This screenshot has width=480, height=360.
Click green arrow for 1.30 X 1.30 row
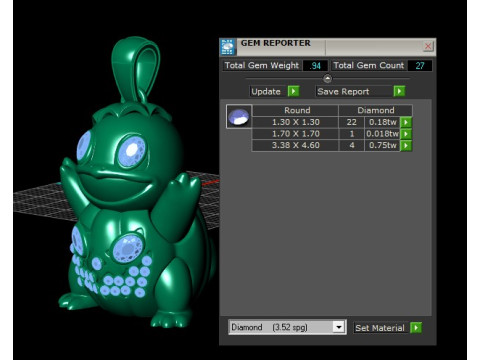point(406,122)
